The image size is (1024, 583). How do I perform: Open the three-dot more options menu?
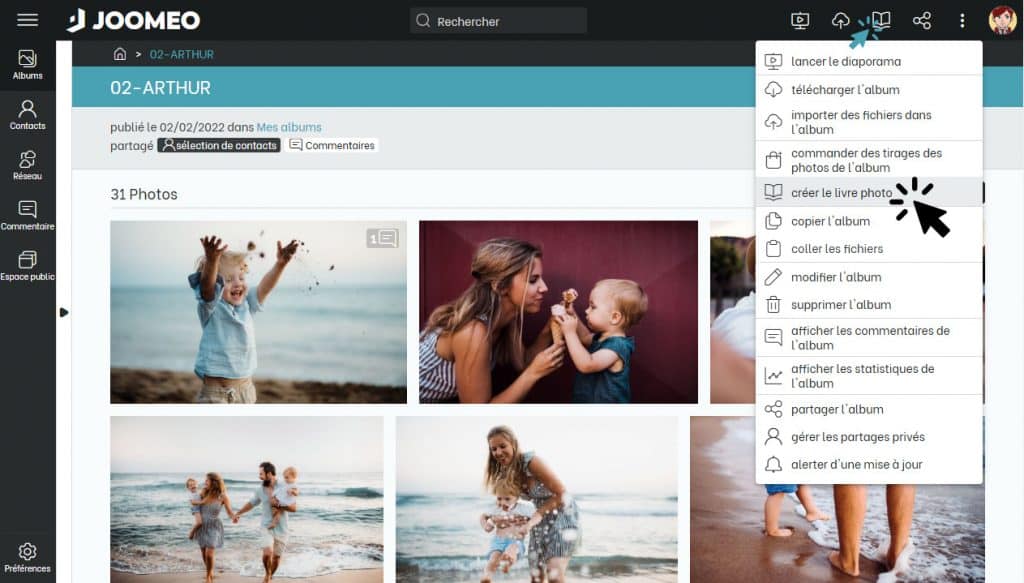click(x=962, y=21)
